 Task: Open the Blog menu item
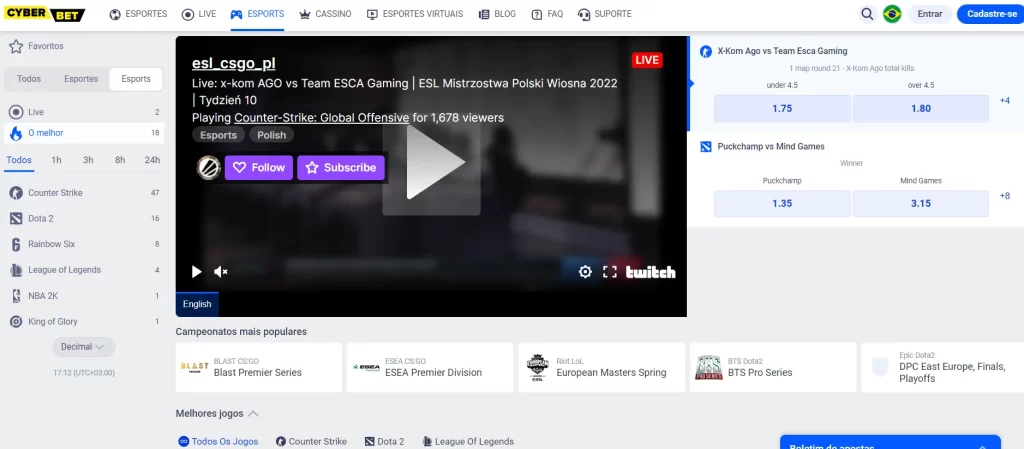[x=497, y=14]
